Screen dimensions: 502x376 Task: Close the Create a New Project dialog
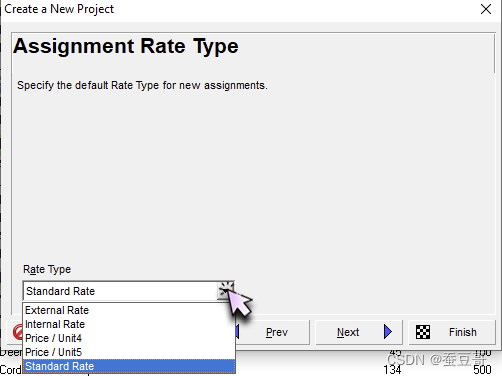coord(486,9)
